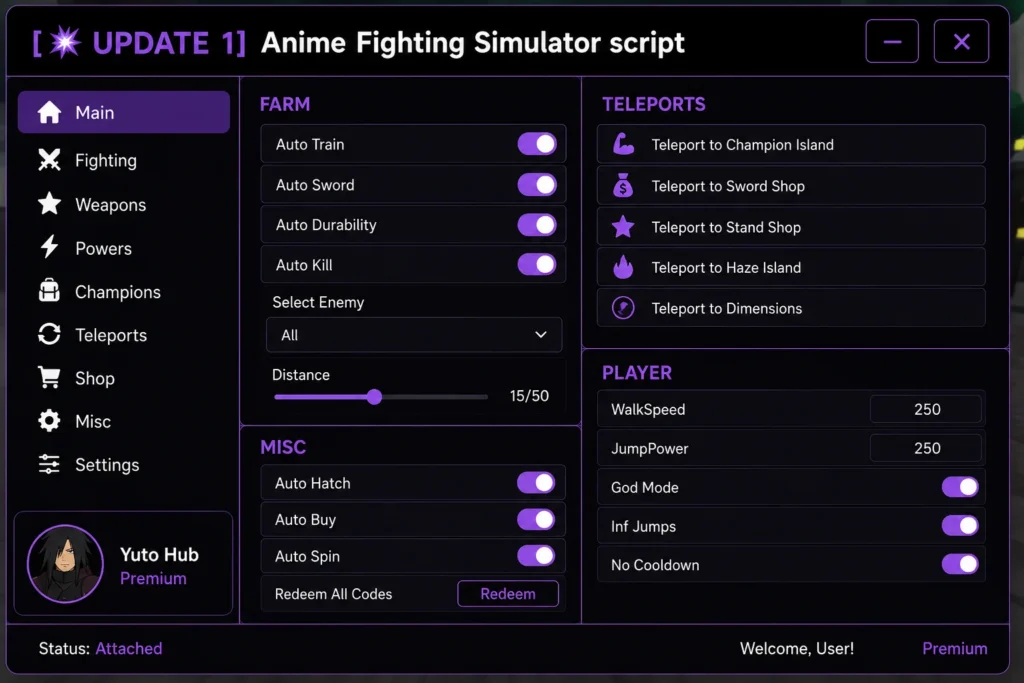1024x683 pixels.
Task: Disable the Auto Train toggle
Action: 537,144
